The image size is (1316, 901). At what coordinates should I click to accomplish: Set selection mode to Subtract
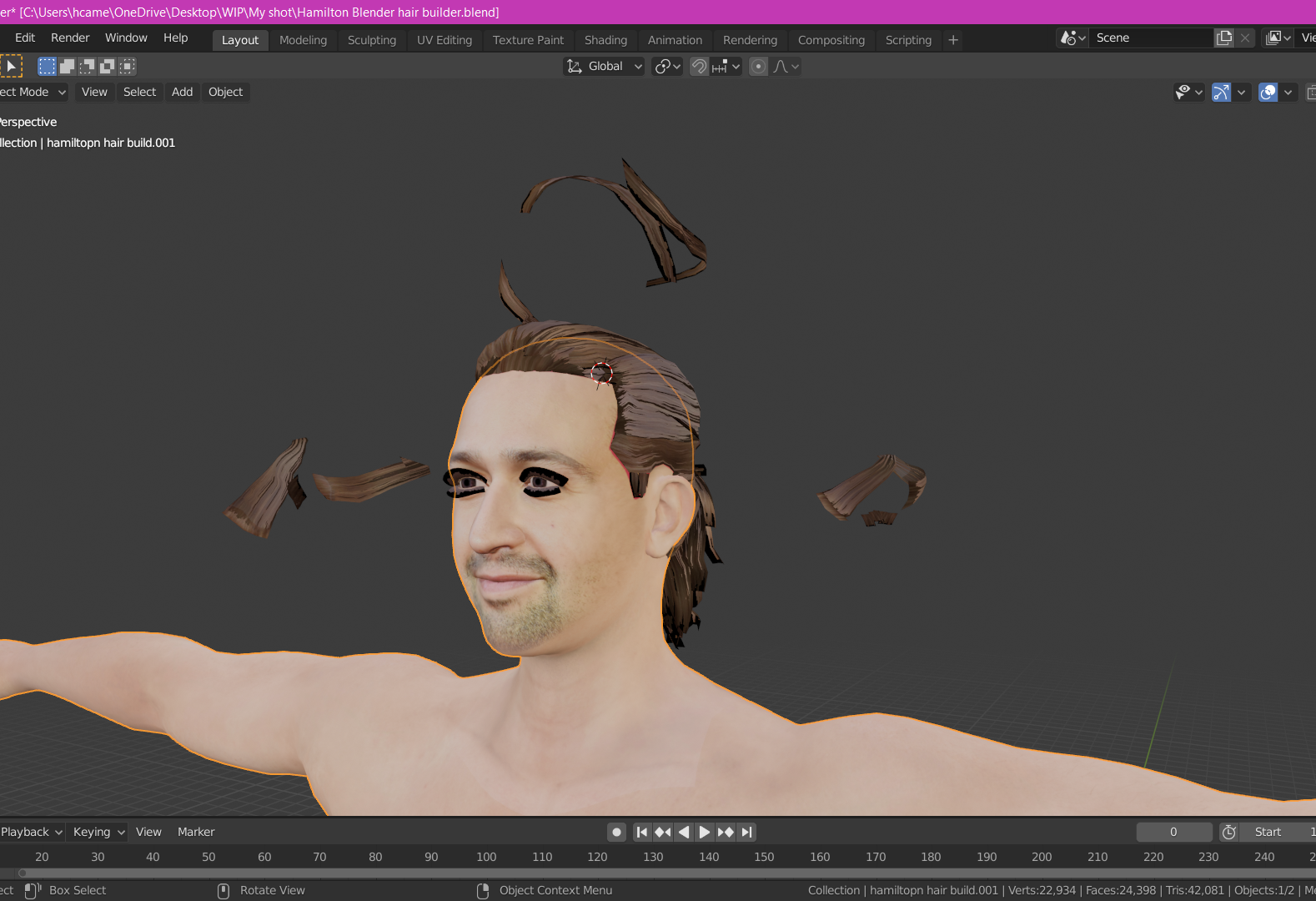click(x=87, y=66)
